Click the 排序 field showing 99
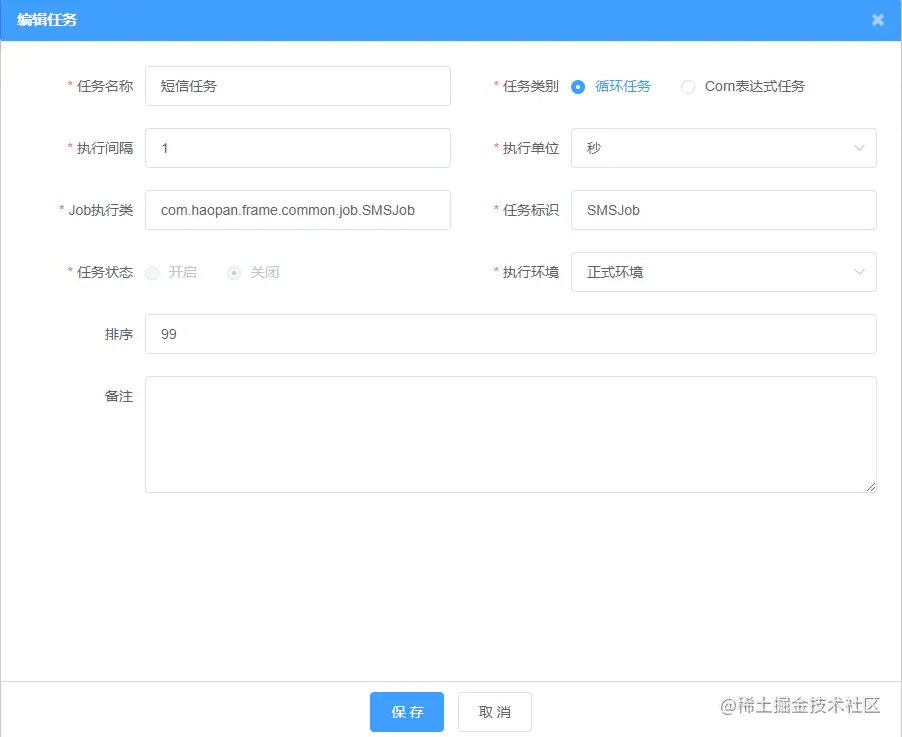 tap(511, 334)
